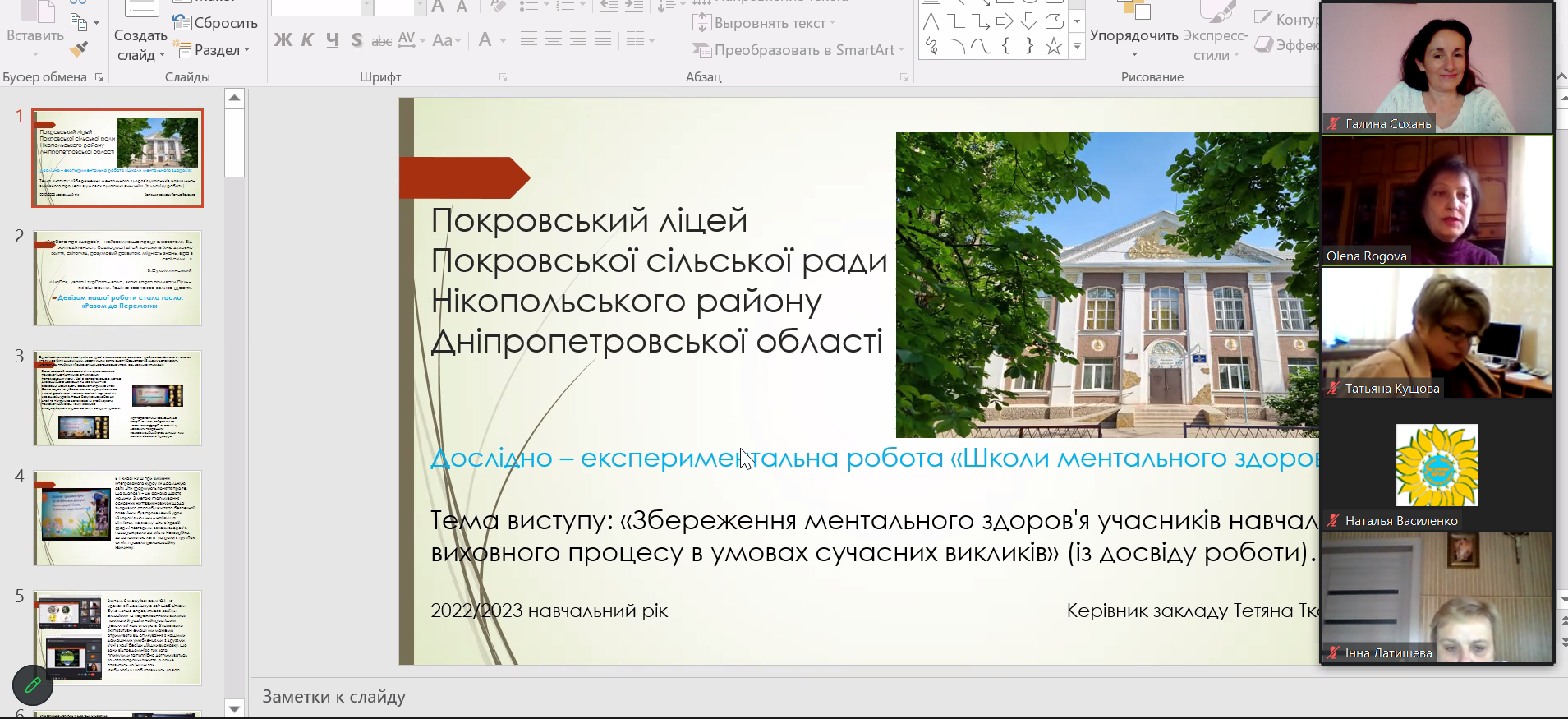Select Olena Rogova's video tile
1568x719 pixels.
point(1437,200)
